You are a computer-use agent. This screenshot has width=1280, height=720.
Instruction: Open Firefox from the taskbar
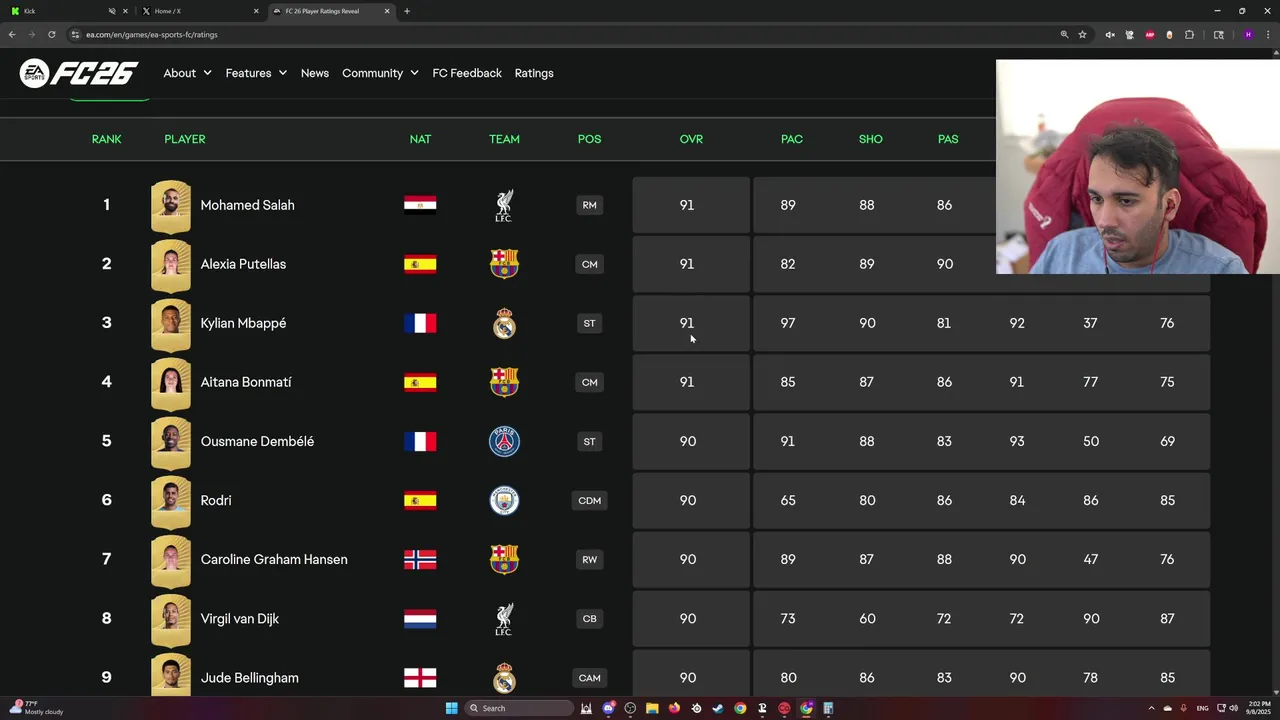click(x=674, y=708)
